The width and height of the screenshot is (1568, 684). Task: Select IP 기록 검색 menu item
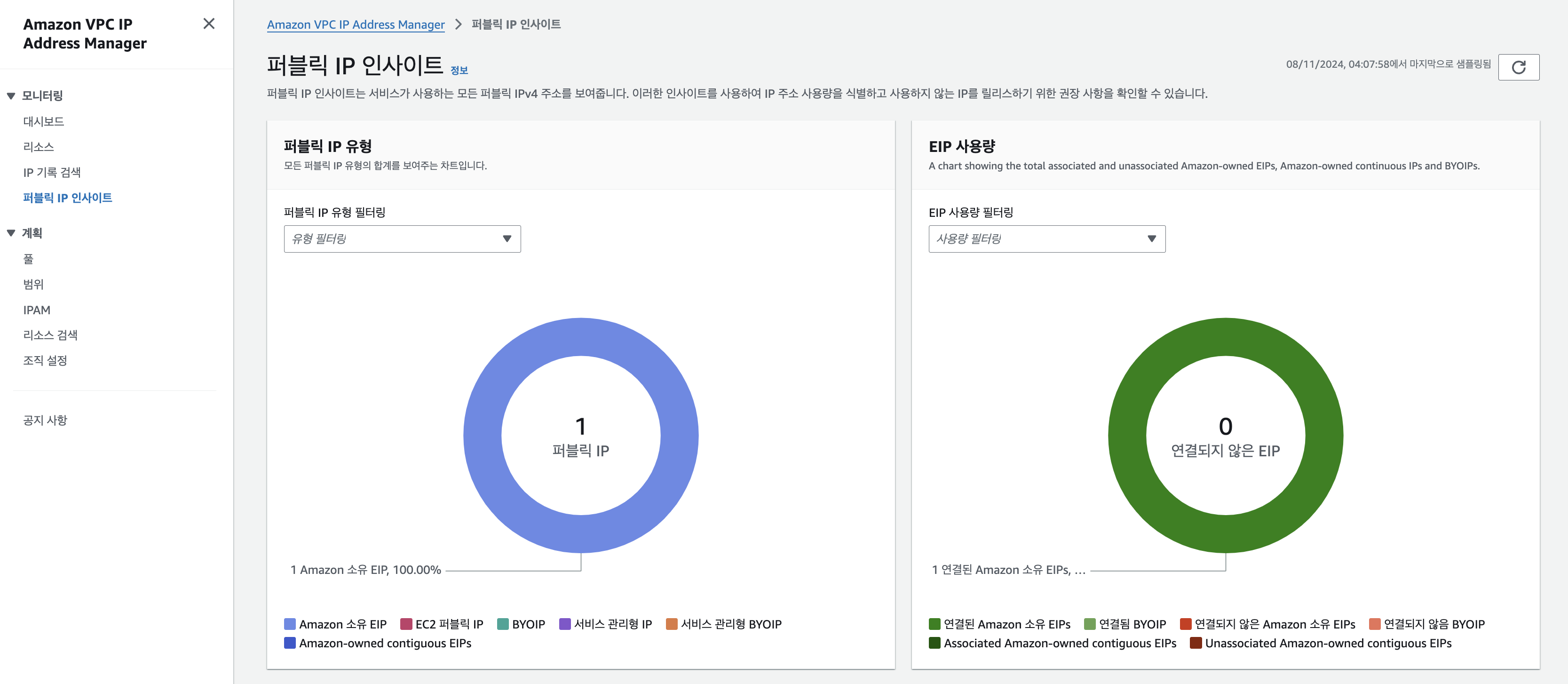(52, 172)
